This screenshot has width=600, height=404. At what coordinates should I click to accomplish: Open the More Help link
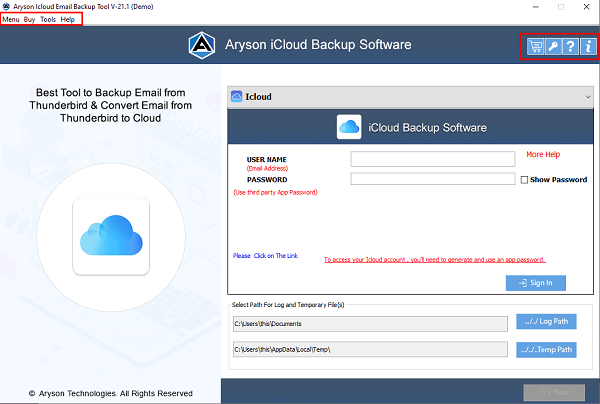(543, 154)
